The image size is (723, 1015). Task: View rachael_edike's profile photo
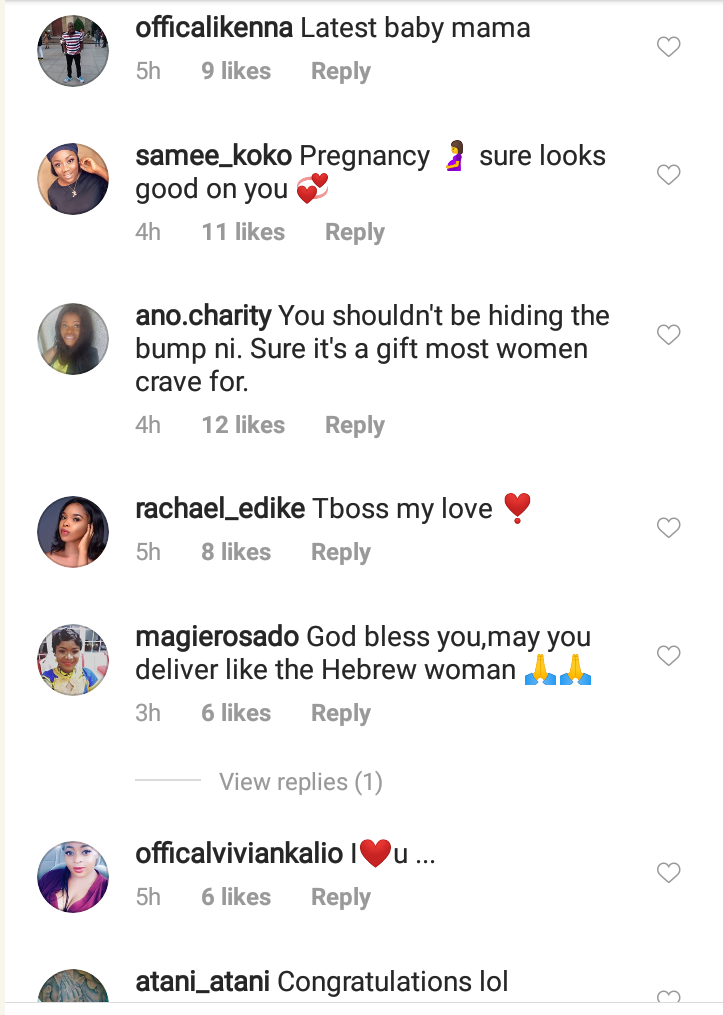click(x=73, y=531)
